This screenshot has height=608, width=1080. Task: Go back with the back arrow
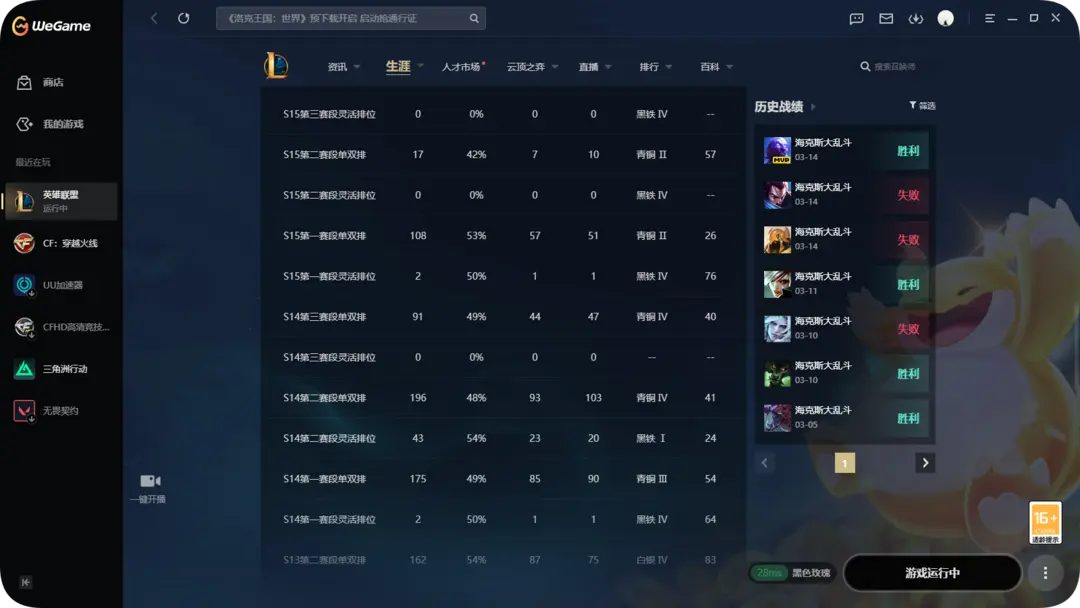coord(154,19)
